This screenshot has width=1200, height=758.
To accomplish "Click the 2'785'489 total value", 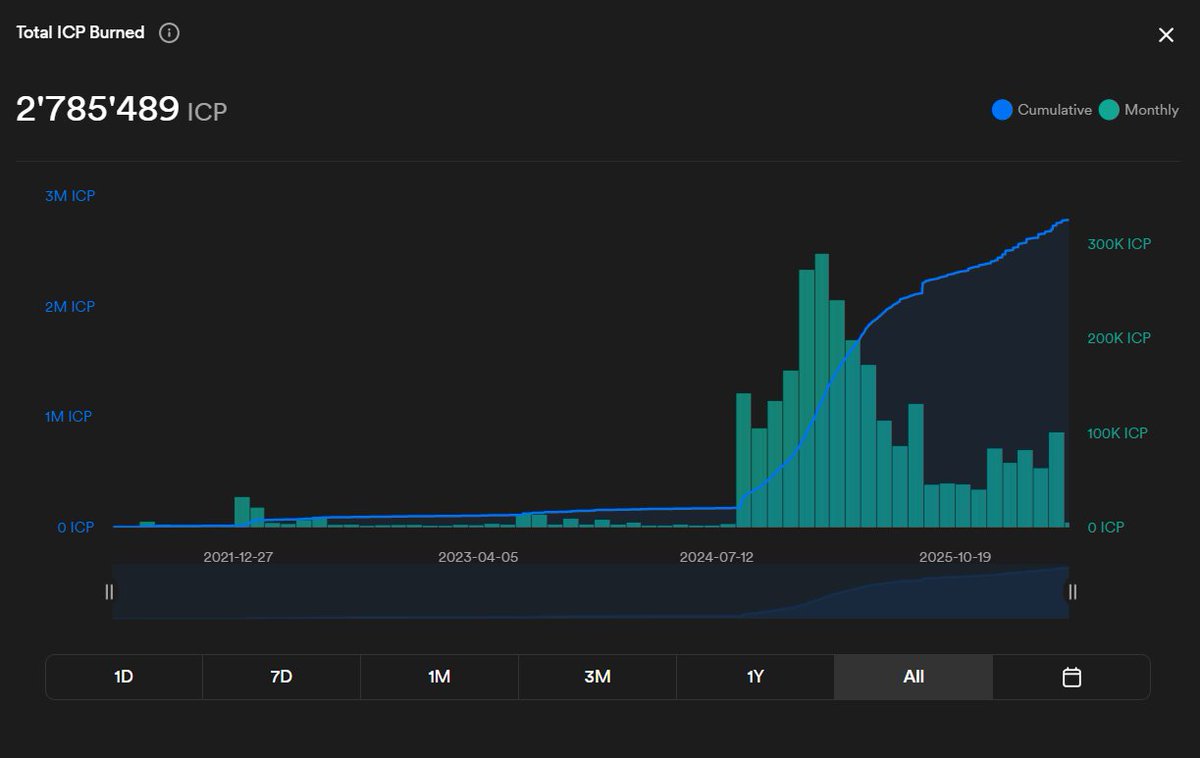I will [98, 110].
